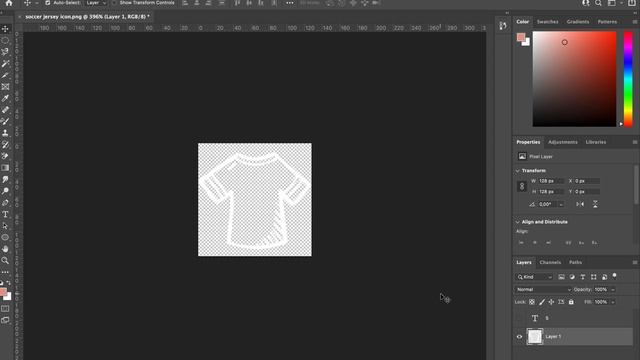Select the History Brush tool
The width and height of the screenshot is (640, 360).
tap(5, 144)
